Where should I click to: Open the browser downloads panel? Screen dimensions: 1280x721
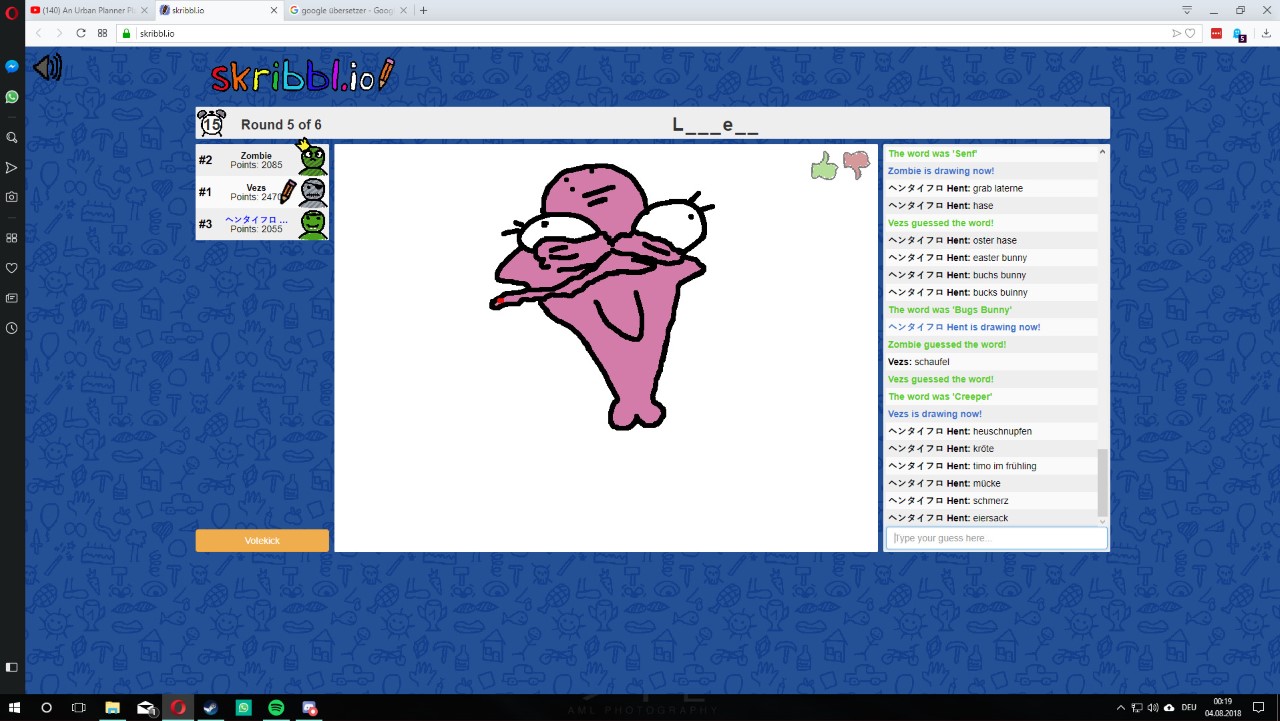pyautogui.click(x=1266, y=33)
